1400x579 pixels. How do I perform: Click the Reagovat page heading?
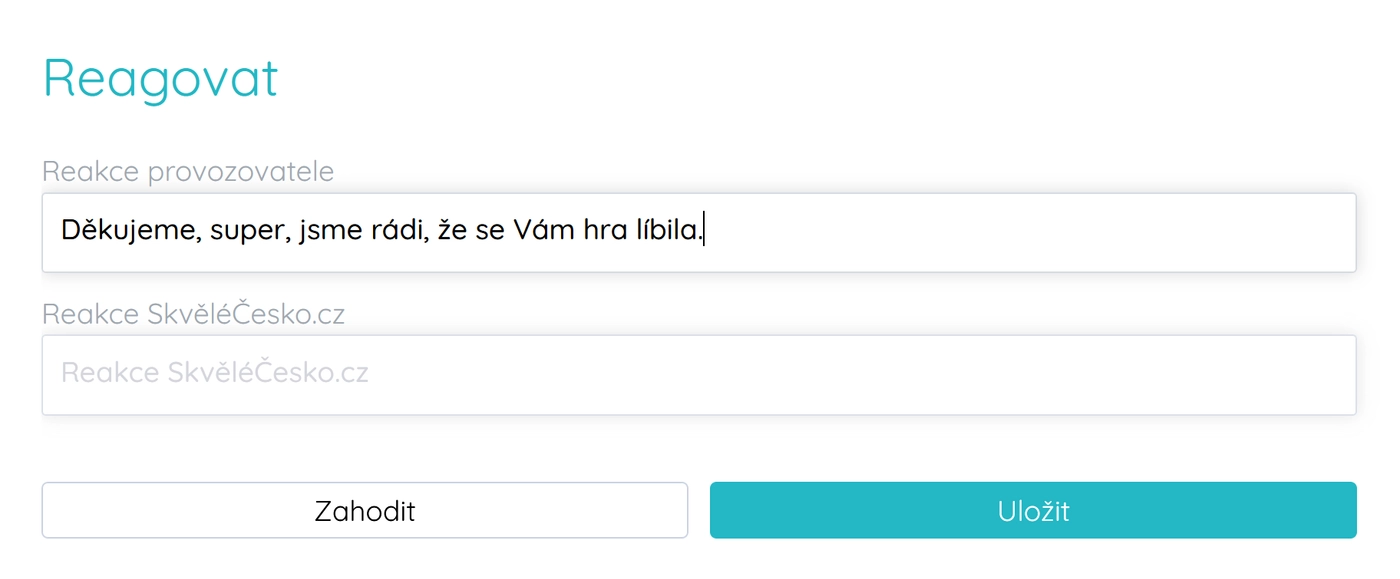click(160, 77)
